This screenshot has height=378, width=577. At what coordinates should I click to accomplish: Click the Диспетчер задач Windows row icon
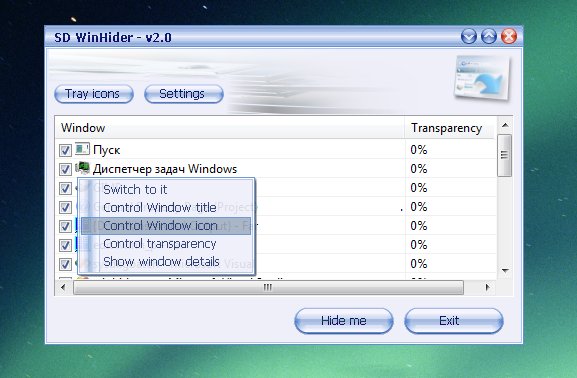(82, 168)
